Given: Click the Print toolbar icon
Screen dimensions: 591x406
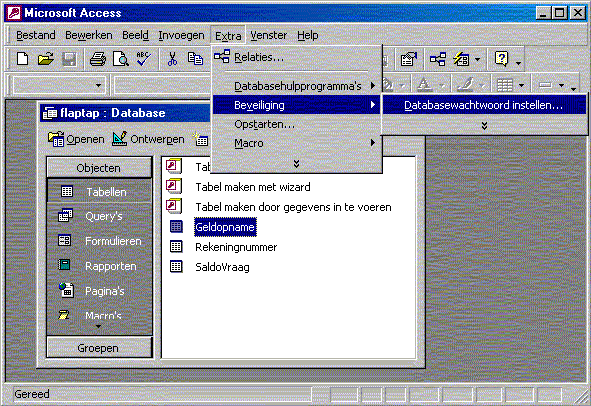Looking at the screenshot, I should click(x=98, y=59).
